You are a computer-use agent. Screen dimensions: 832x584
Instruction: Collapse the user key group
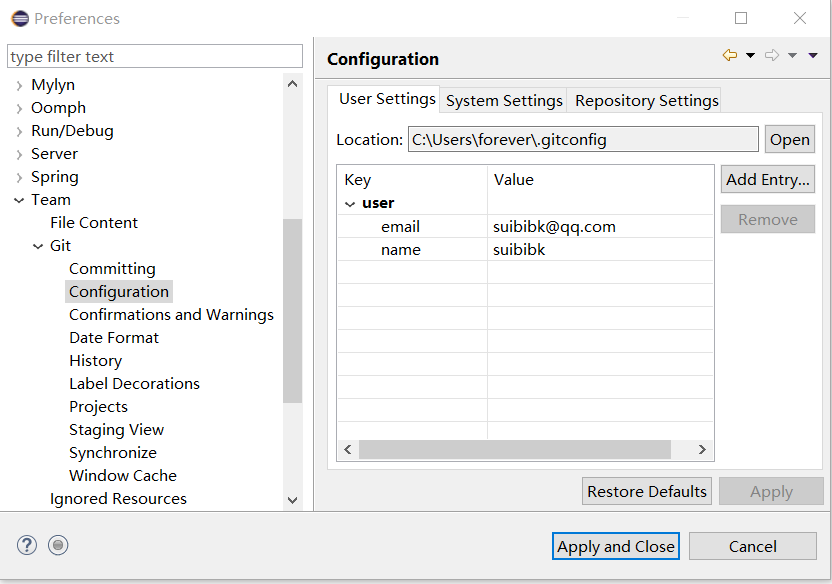click(350, 204)
